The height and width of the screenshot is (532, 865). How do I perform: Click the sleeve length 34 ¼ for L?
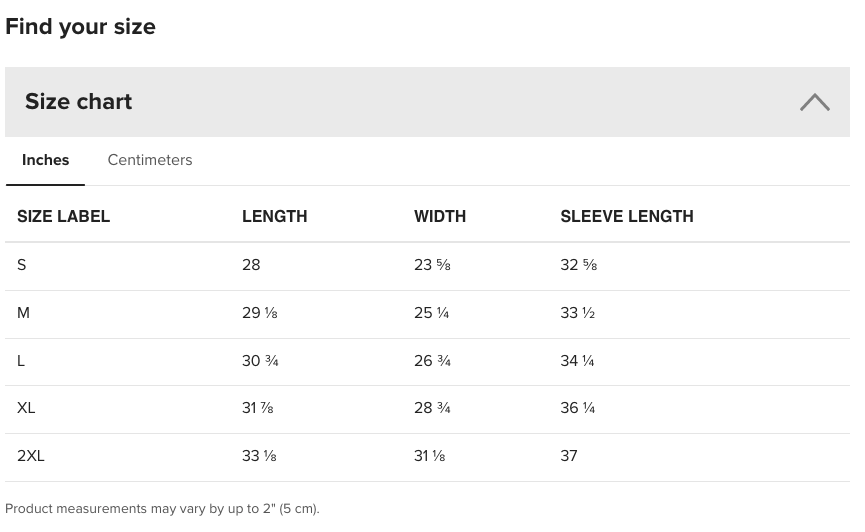[x=578, y=361]
